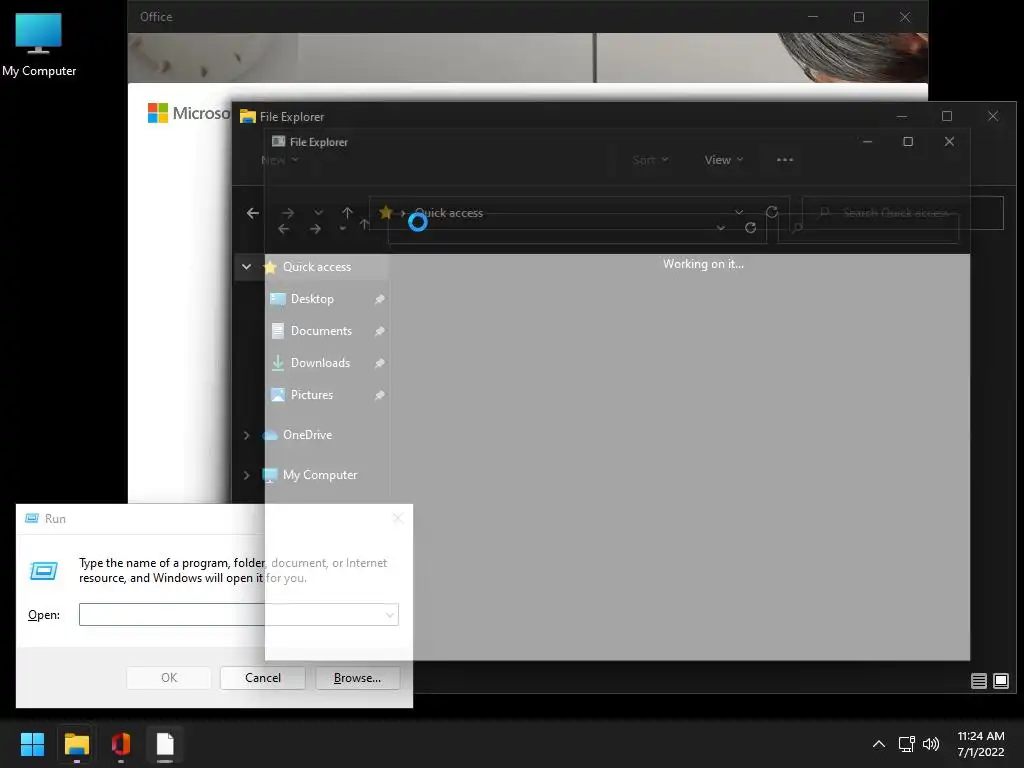Refresh the outer File Explorer address bar

tap(772, 212)
